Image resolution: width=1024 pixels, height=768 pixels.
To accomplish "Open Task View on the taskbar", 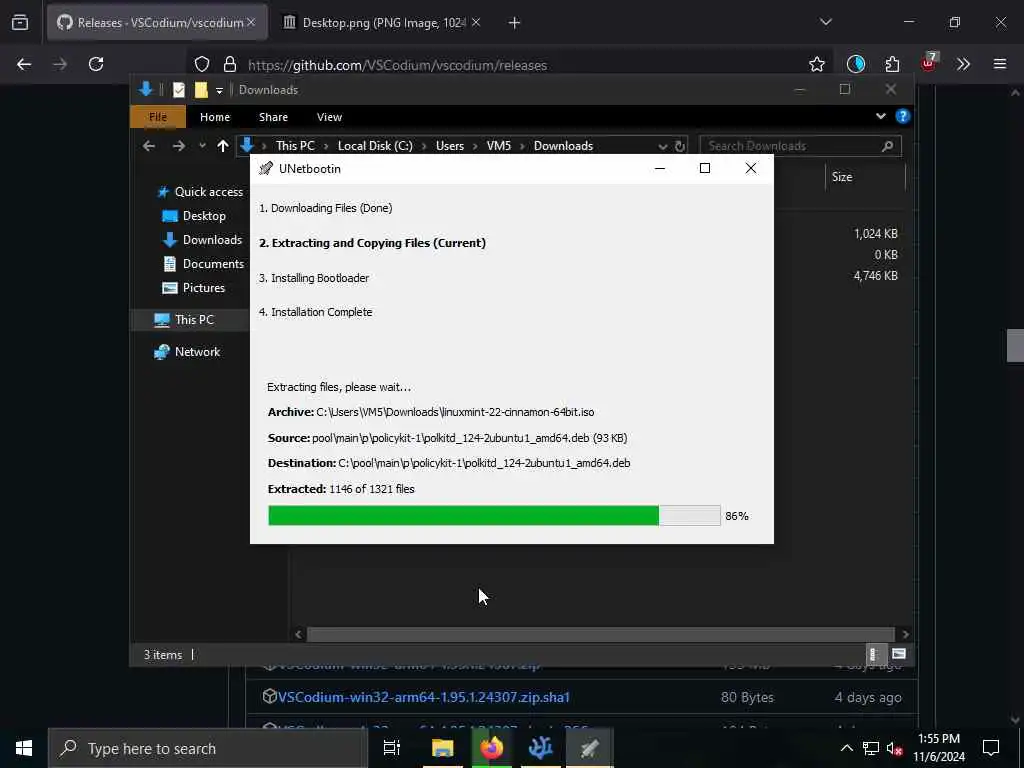I will coord(391,748).
